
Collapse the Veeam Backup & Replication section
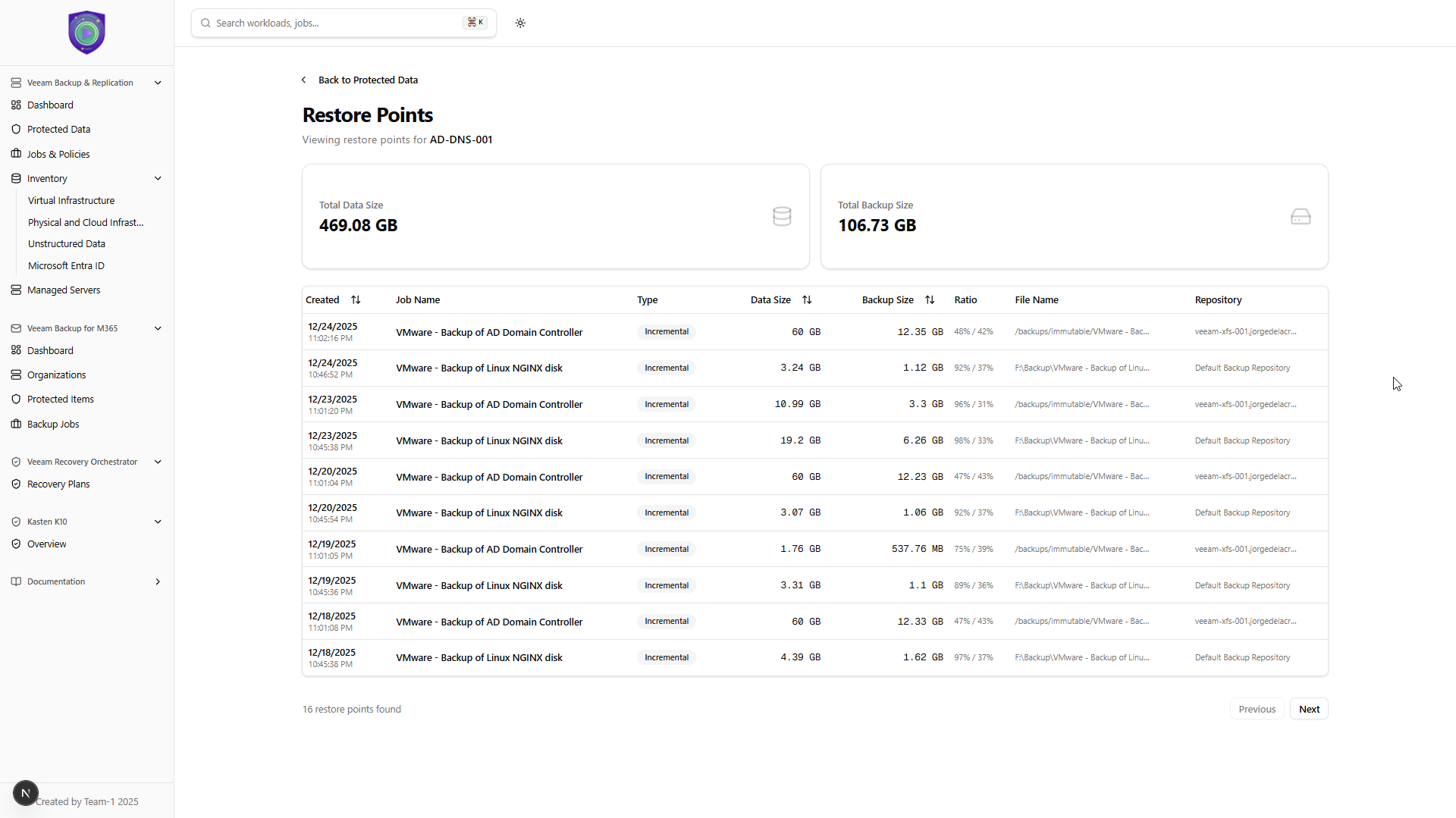point(158,83)
